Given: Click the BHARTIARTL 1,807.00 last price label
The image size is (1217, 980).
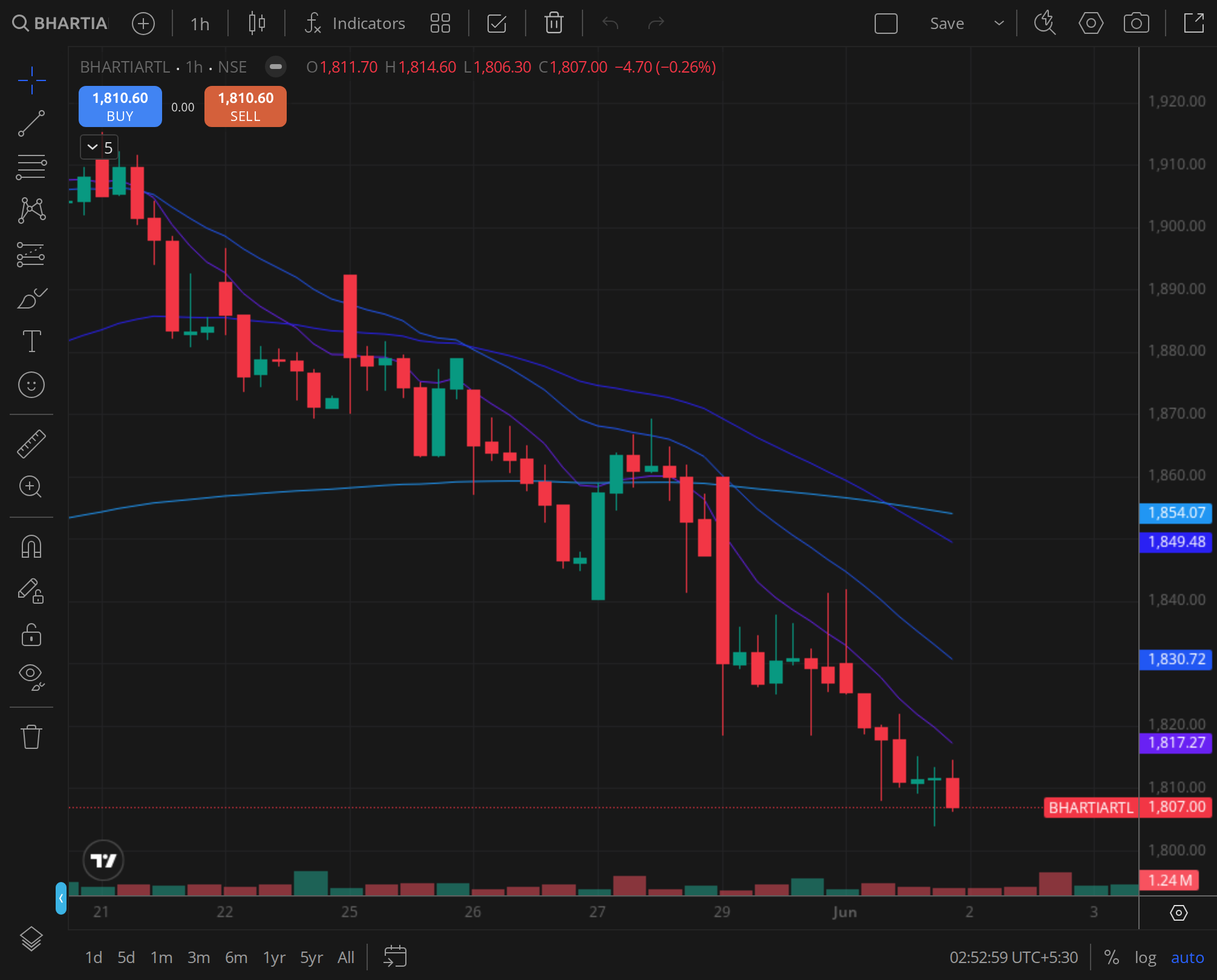Looking at the screenshot, I should pyautogui.click(x=1128, y=808).
